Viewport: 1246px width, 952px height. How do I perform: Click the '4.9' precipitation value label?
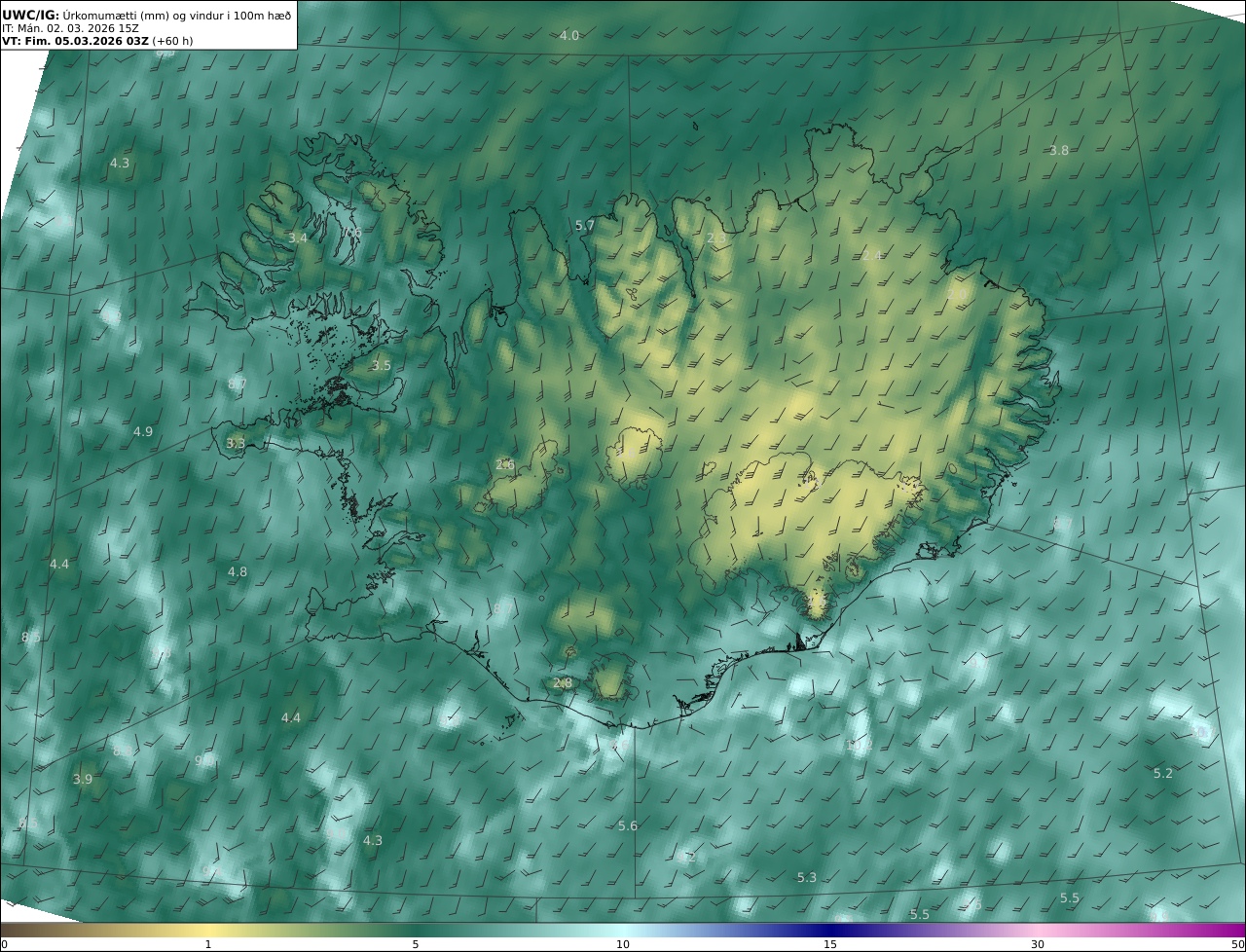pyautogui.click(x=143, y=431)
